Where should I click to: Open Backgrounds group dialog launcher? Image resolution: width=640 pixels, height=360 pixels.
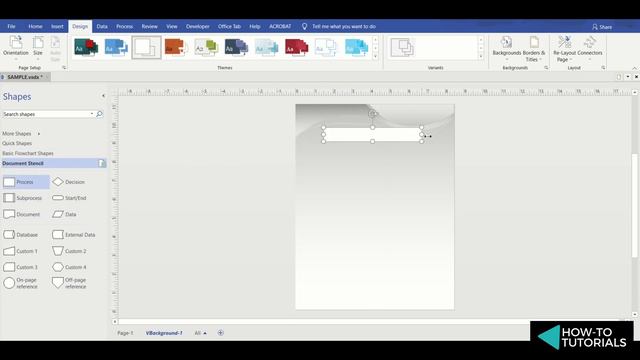[x=546, y=68]
